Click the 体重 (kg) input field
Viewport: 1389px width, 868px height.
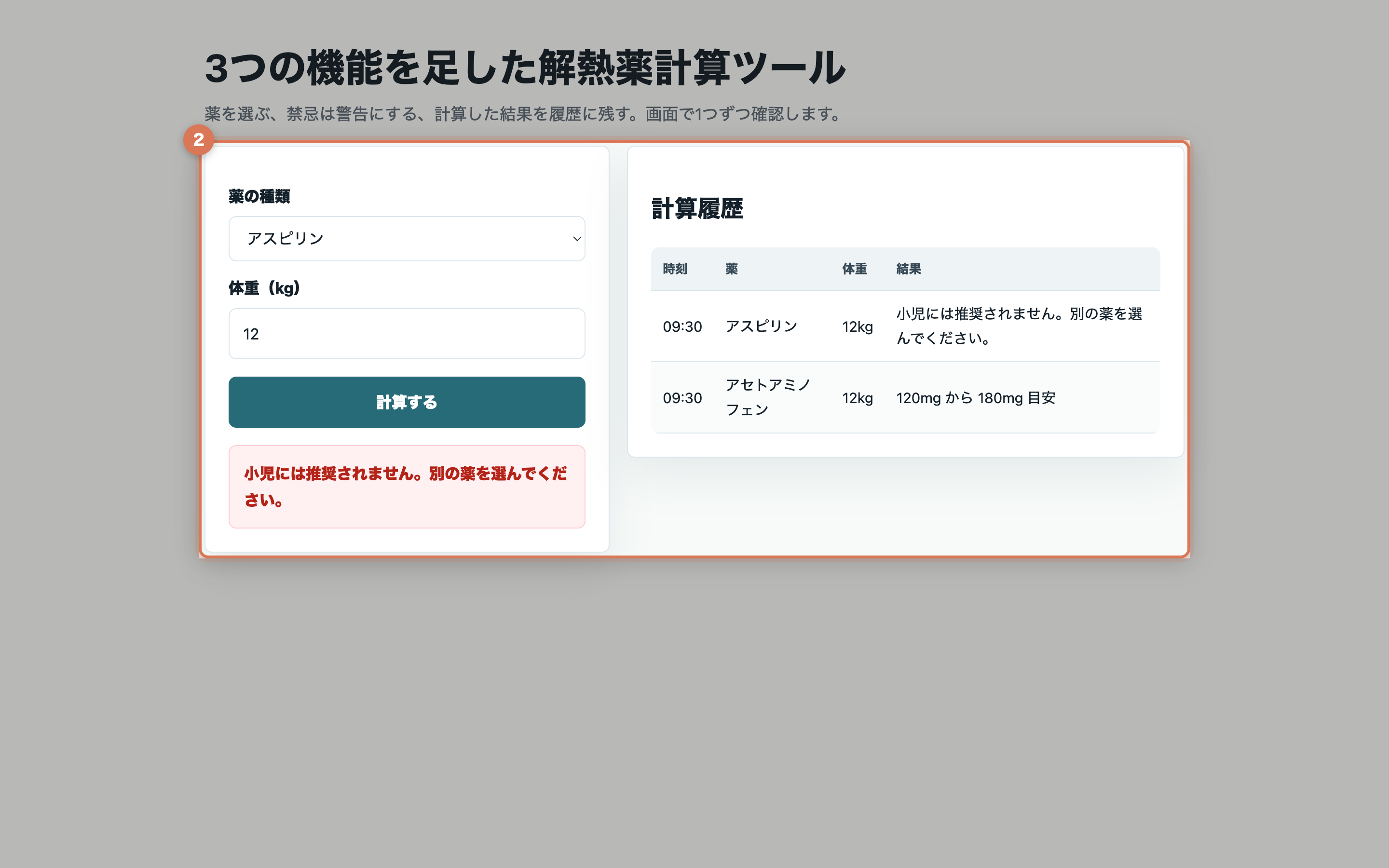pyautogui.click(x=407, y=334)
